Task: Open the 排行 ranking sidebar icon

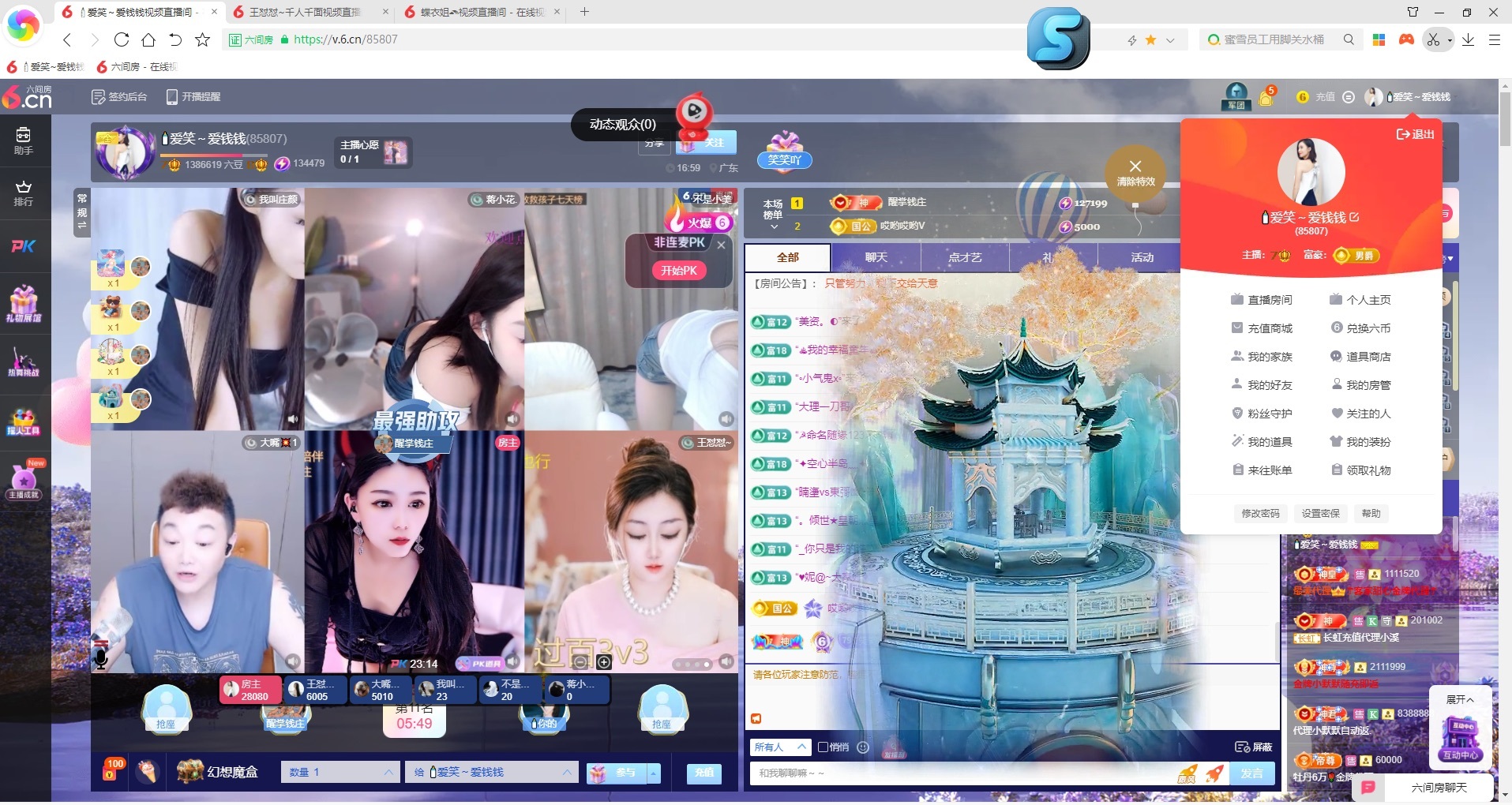Action: click(24, 193)
